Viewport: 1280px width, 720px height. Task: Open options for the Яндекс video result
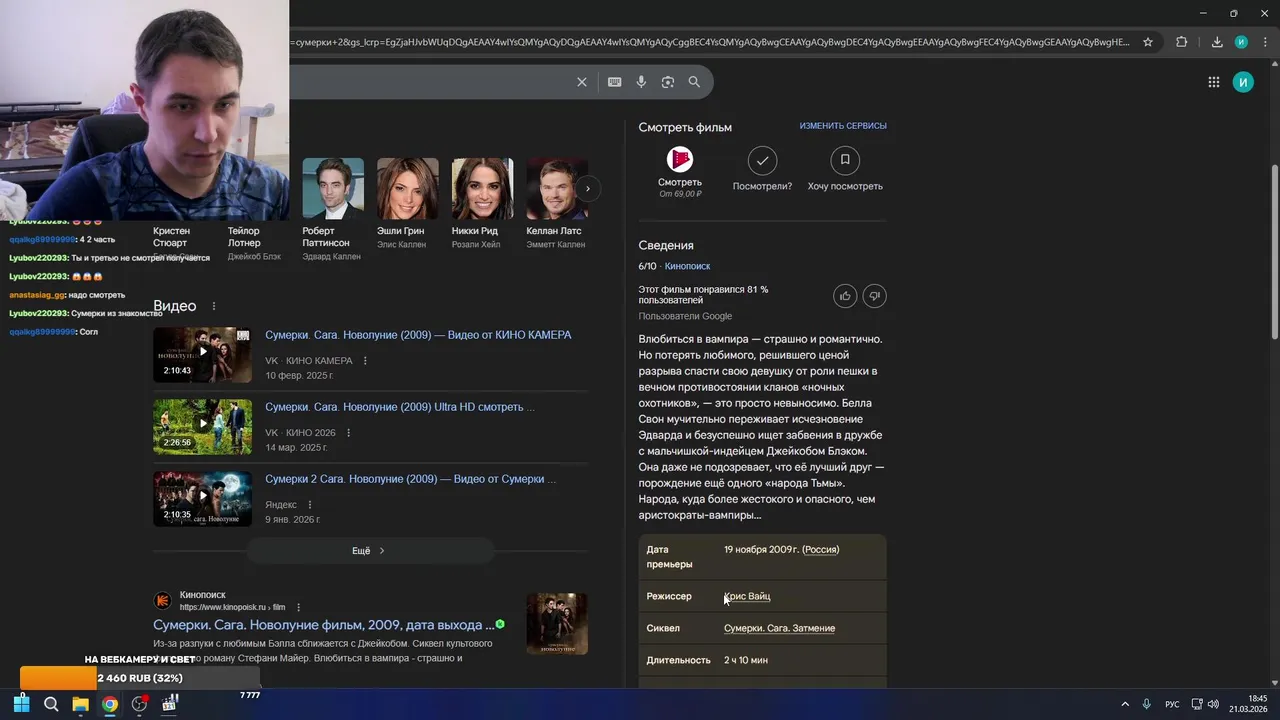310,505
